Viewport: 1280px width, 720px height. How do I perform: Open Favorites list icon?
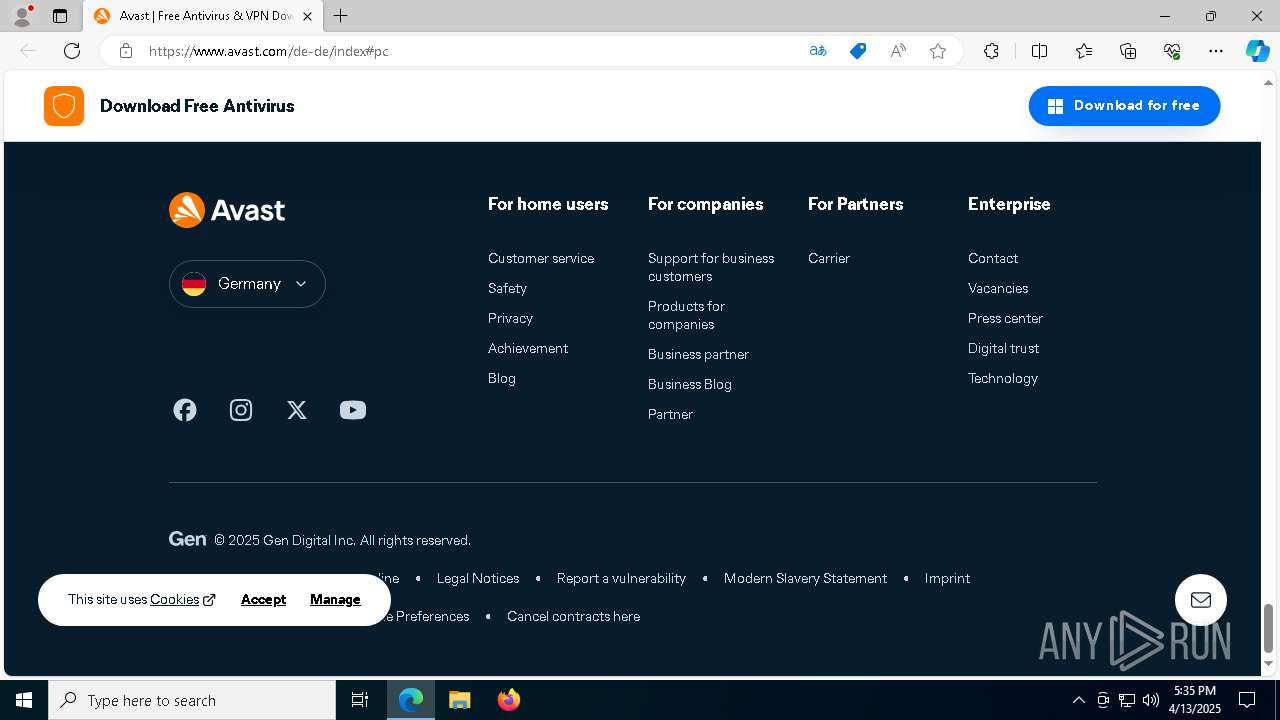(1084, 51)
